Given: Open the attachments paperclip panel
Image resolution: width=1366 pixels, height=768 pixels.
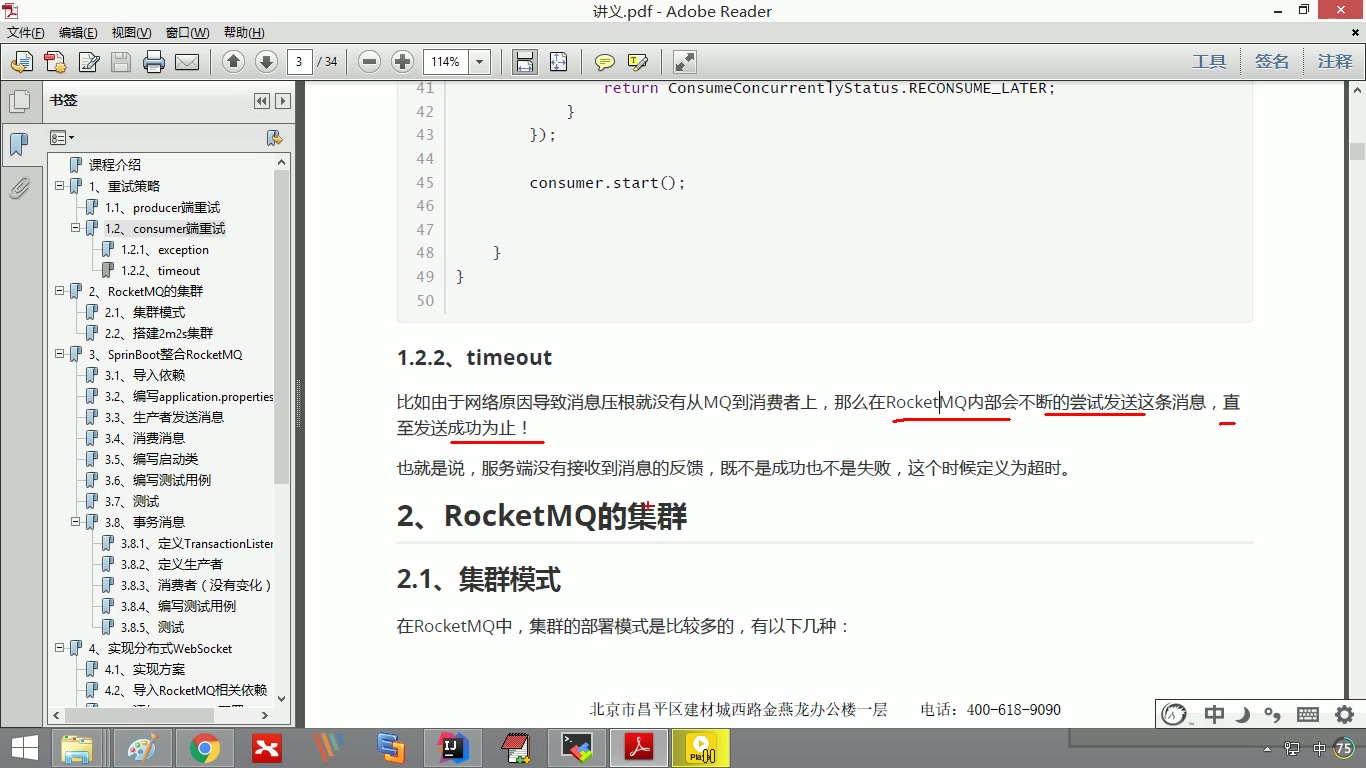Looking at the screenshot, I should 19,187.
